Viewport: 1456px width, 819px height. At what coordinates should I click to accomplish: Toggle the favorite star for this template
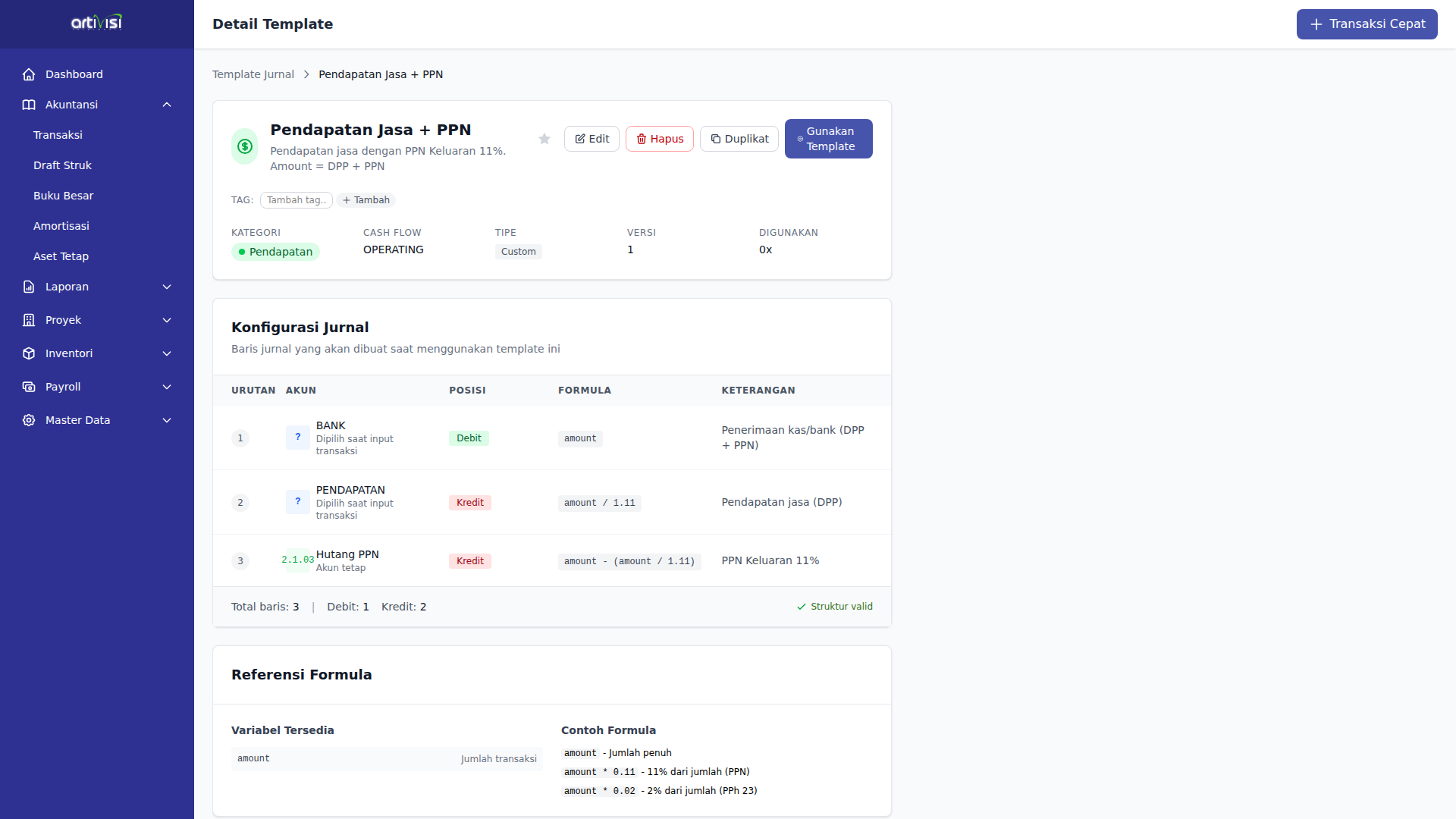(544, 139)
